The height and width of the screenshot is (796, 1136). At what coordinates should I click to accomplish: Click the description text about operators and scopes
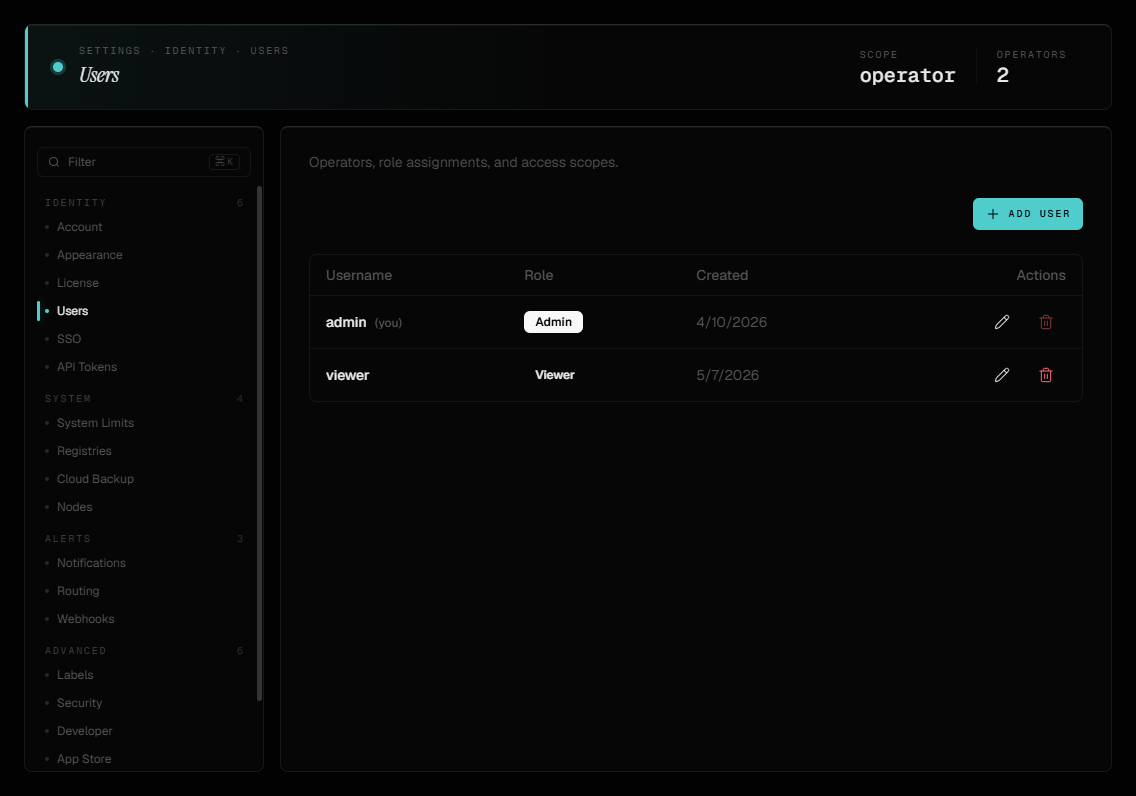pos(463,162)
